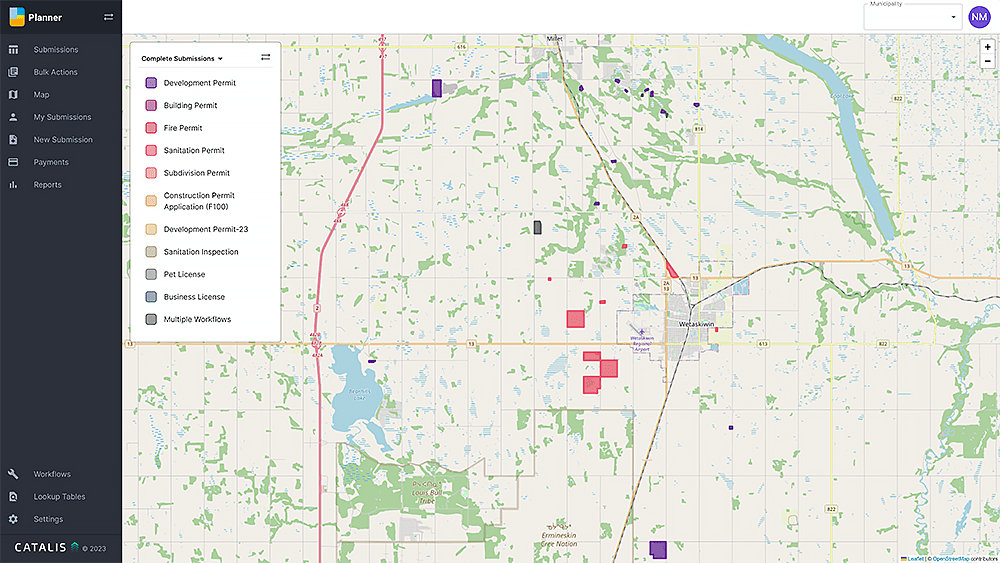Select the 'Development Permit' legend label
This screenshot has height=563, width=1000.
(200, 83)
